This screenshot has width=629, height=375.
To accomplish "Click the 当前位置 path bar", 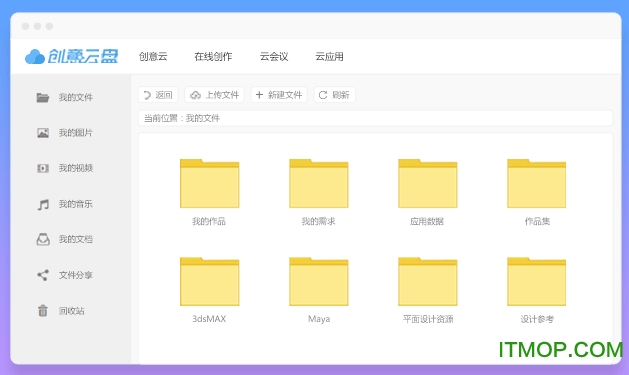I will [375, 118].
